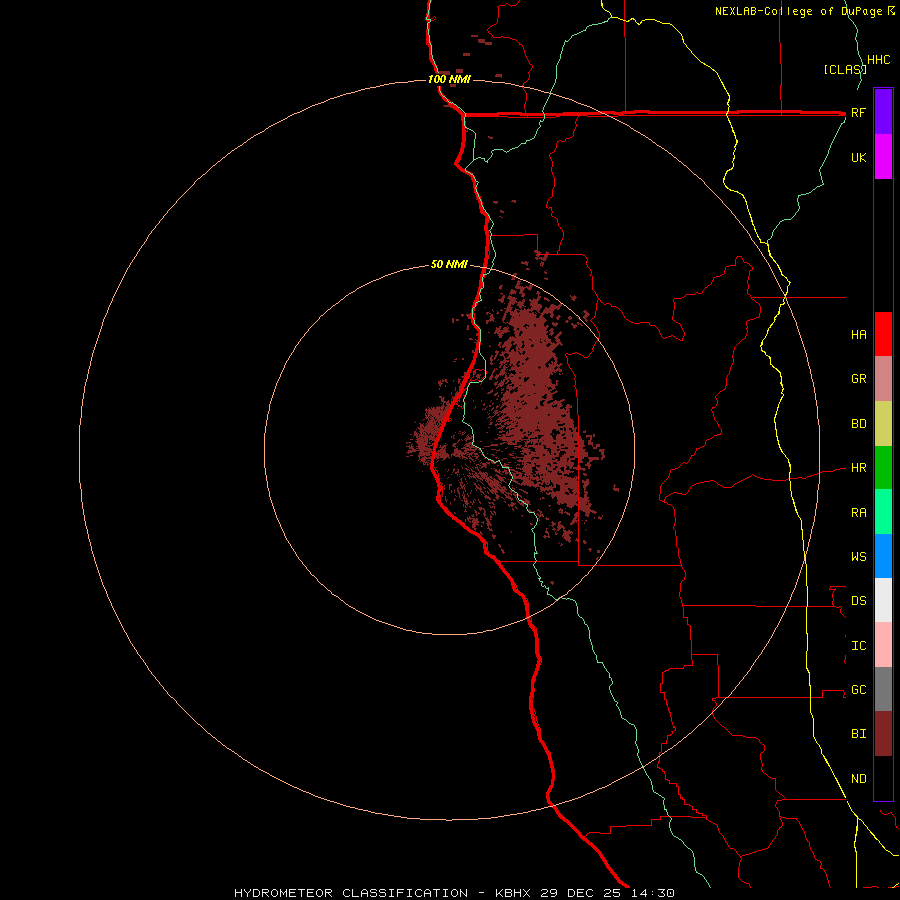Click the 100 NMI range ring label
Viewport: 900px width, 900px height.
(449, 79)
